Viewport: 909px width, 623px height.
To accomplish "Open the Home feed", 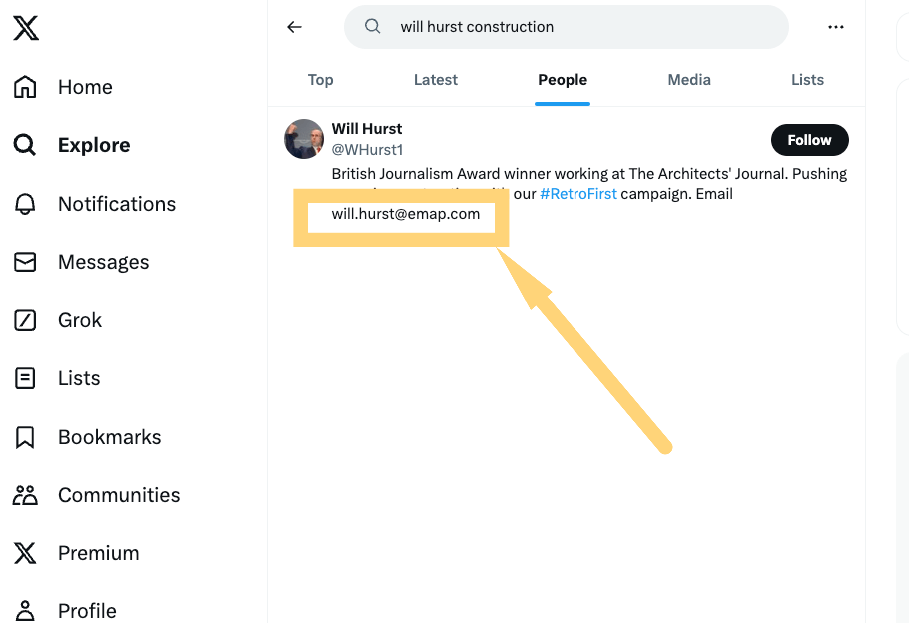I will pyautogui.click(x=85, y=87).
